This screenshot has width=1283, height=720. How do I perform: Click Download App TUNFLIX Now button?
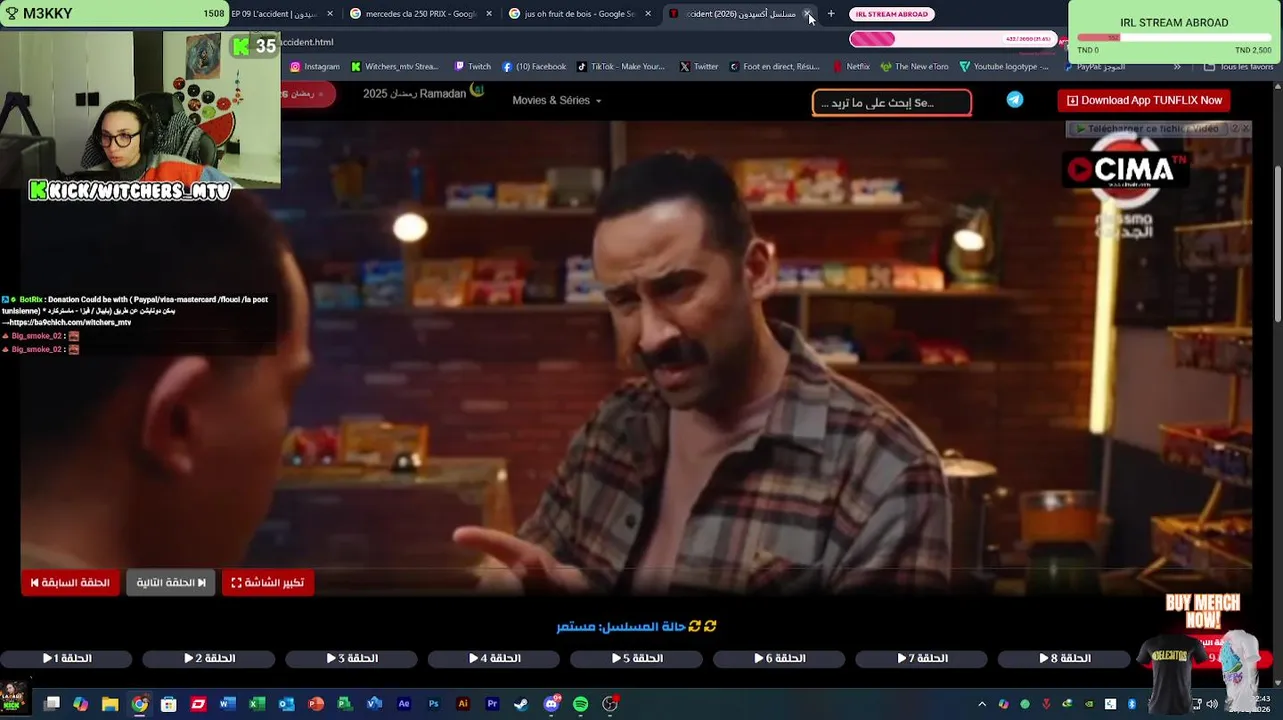(1144, 100)
